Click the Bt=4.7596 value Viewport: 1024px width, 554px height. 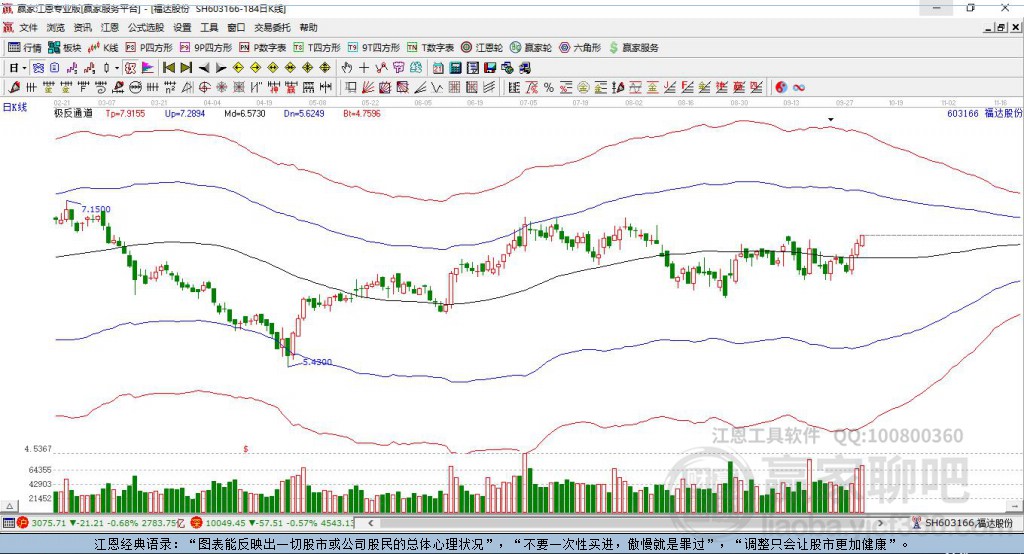362,114
